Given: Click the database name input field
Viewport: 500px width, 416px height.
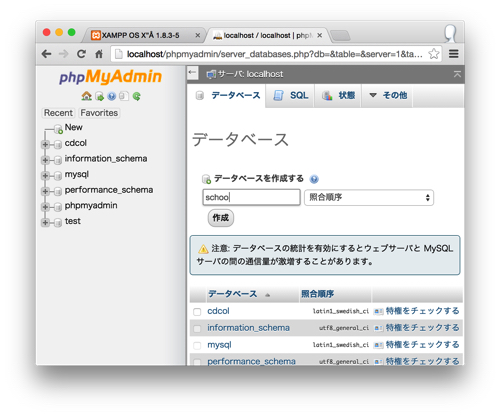Looking at the screenshot, I should [x=251, y=197].
